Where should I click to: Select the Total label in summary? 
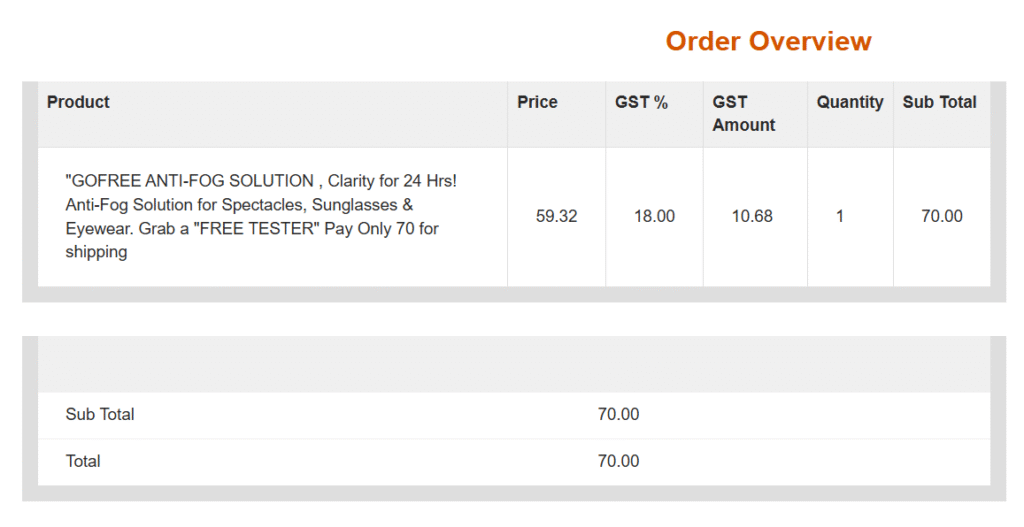pyautogui.click(x=83, y=461)
